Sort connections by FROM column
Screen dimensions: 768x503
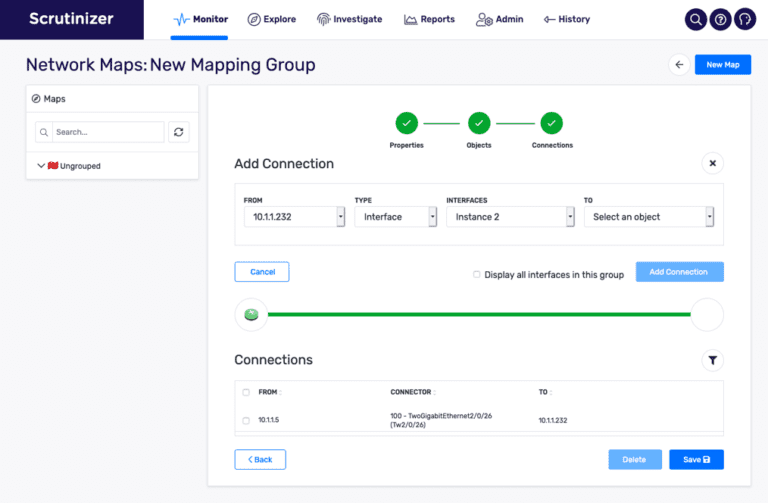coord(270,392)
